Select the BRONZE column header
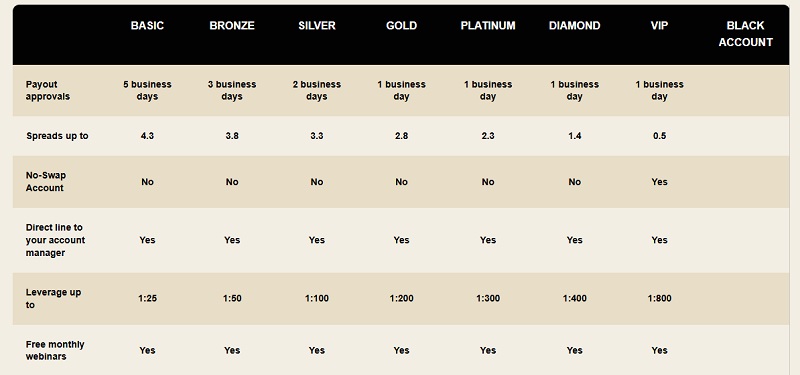 [232, 26]
